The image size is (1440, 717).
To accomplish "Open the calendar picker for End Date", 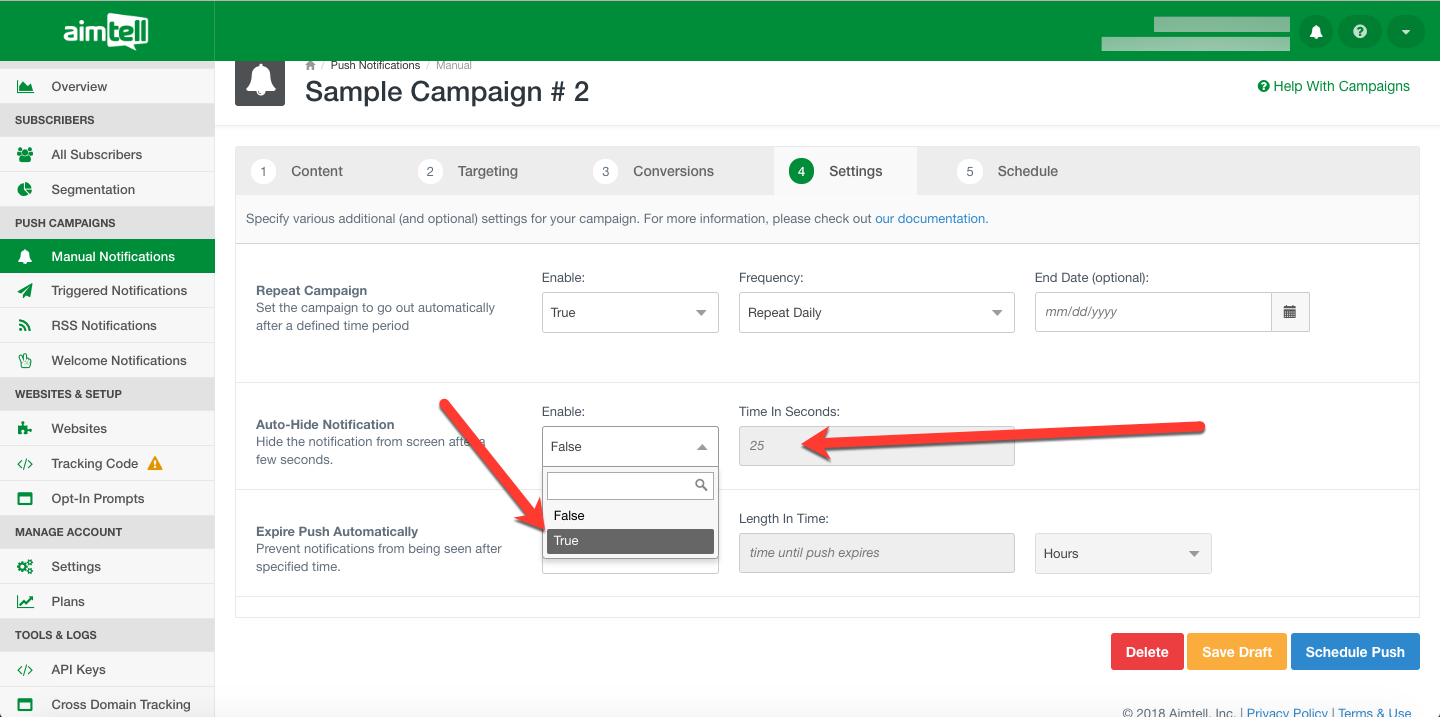I will coord(1290,312).
